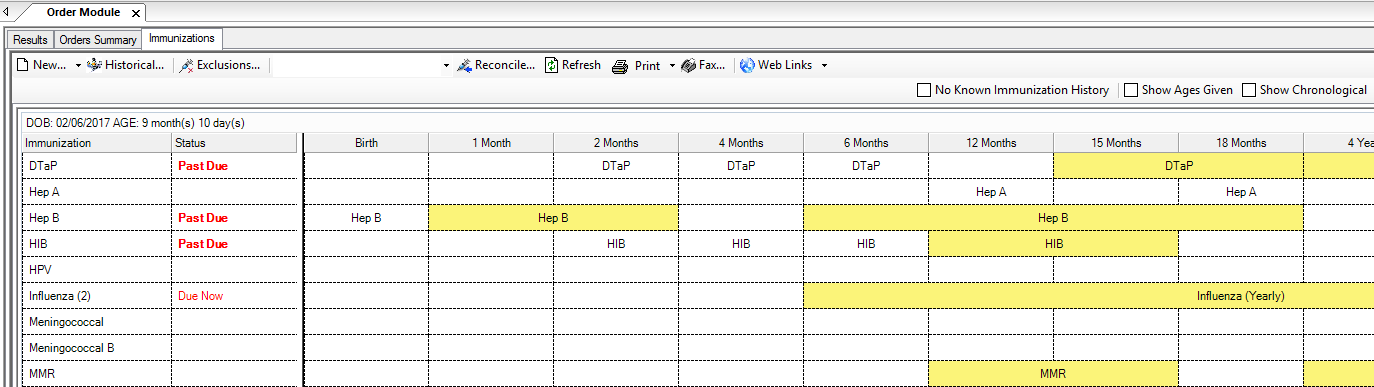Click the left tab scroll arrow

coord(7,11)
